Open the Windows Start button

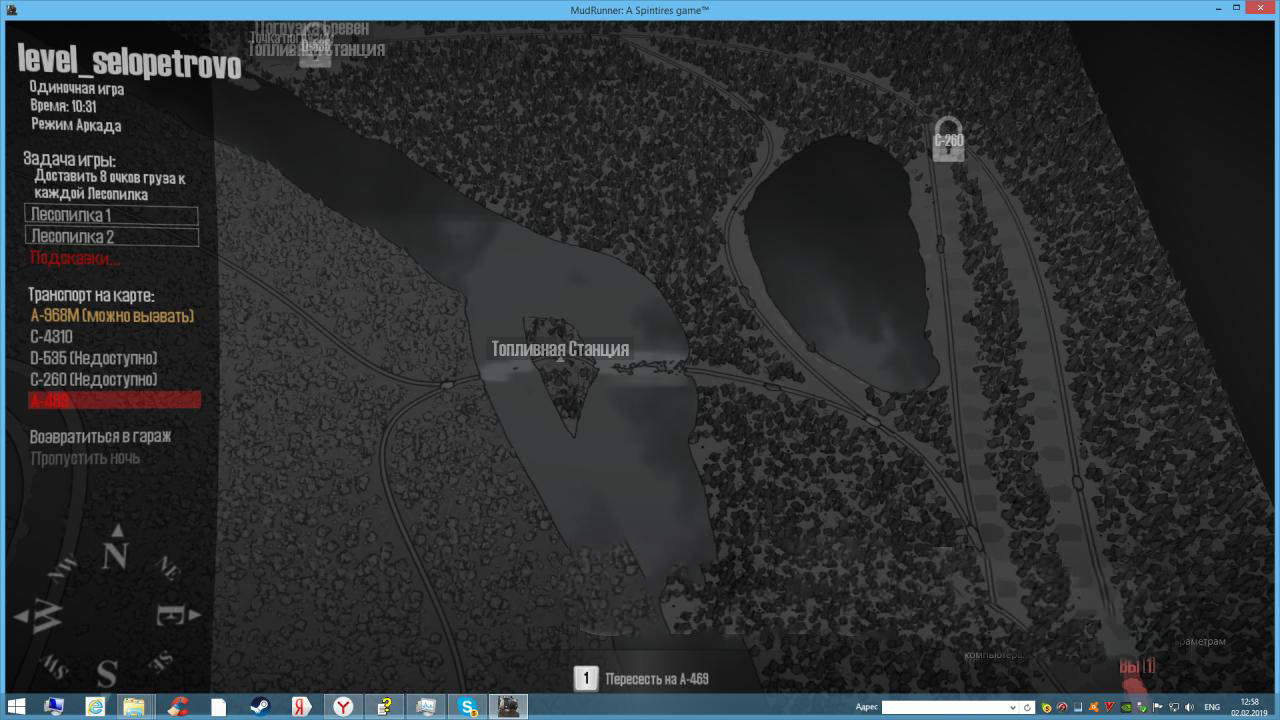[x=17, y=707]
